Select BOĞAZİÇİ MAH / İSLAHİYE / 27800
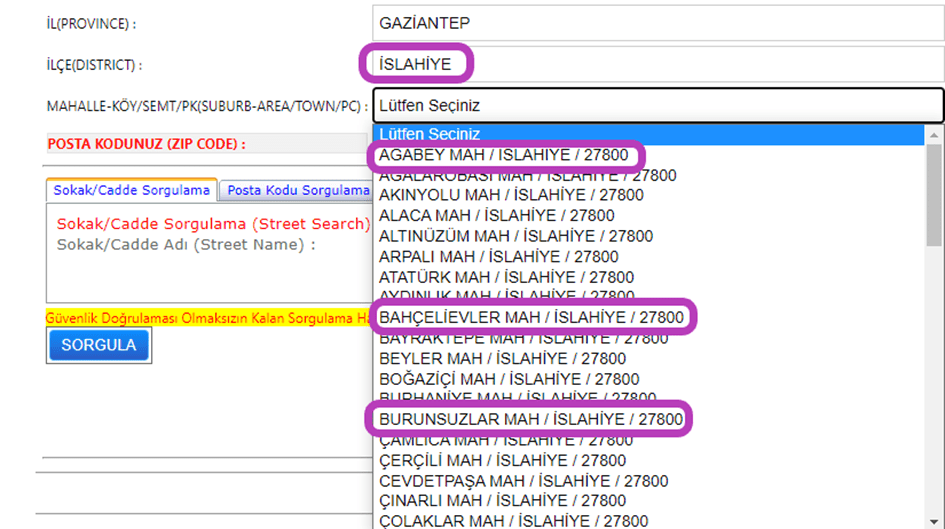 [509, 379]
